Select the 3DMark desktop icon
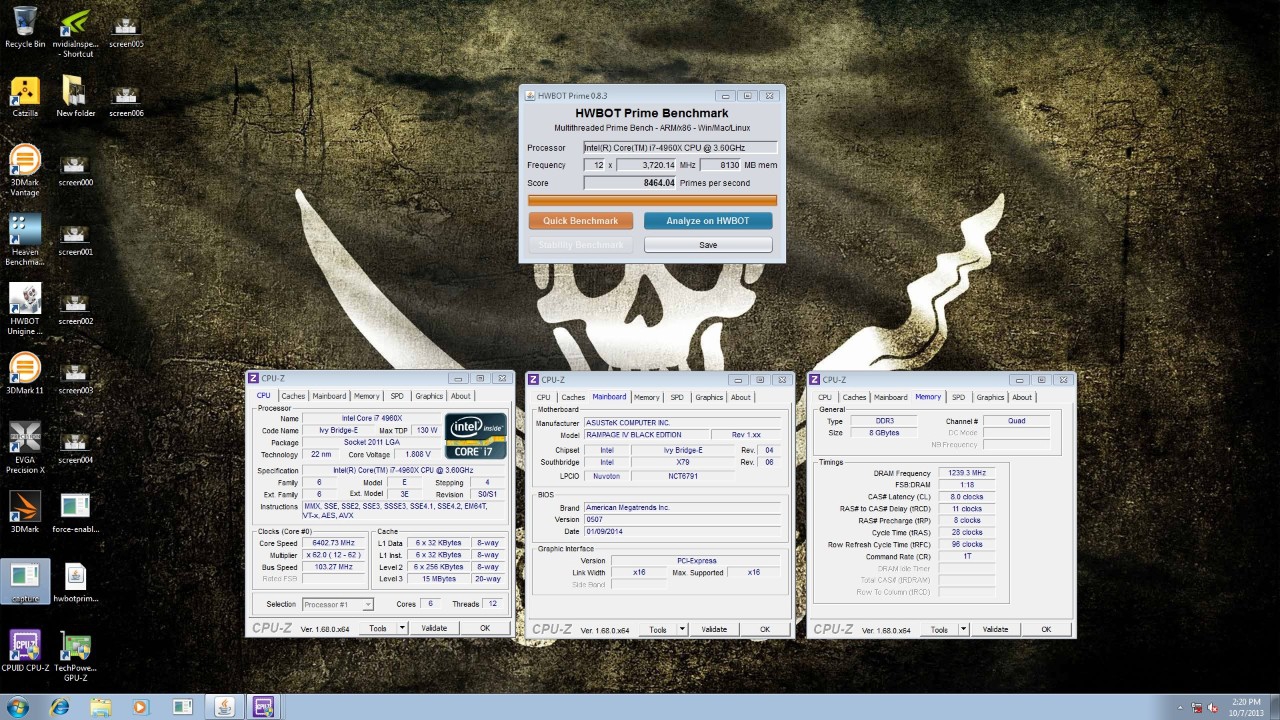1280x720 pixels. coord(25,511)
